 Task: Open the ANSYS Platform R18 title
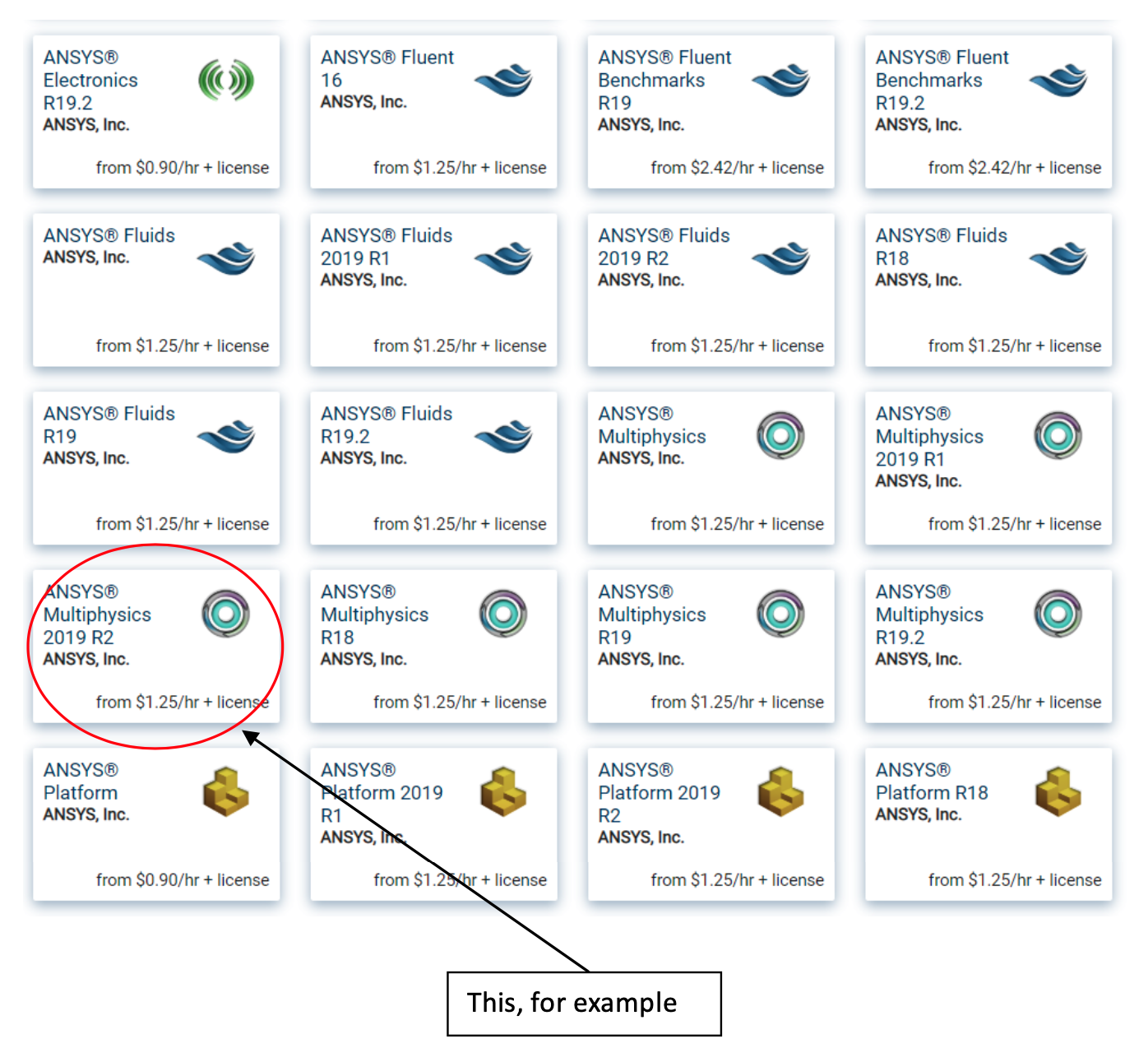(932, 781)
